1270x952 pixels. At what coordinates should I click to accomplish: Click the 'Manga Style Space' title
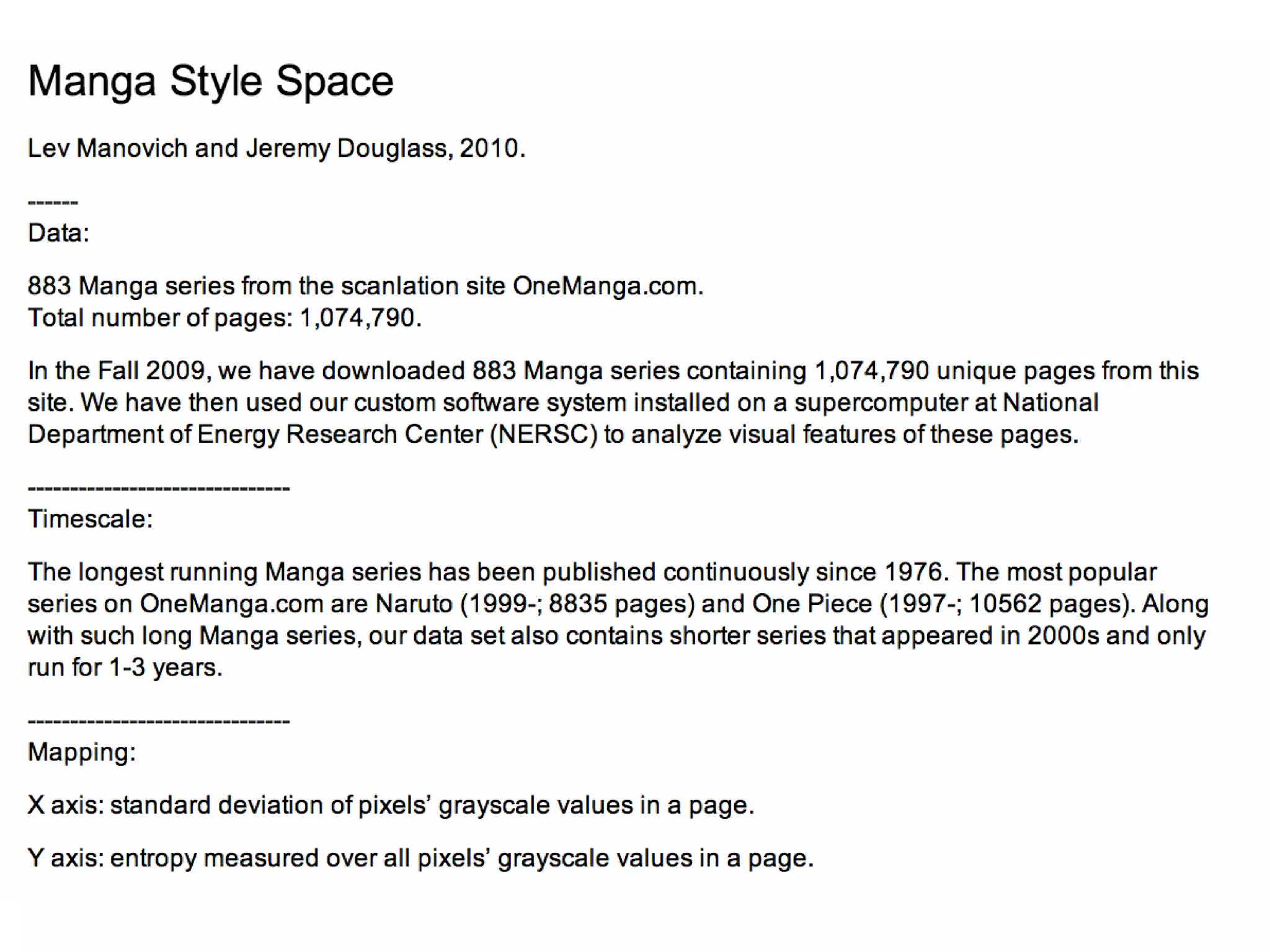tap(210, 81)
